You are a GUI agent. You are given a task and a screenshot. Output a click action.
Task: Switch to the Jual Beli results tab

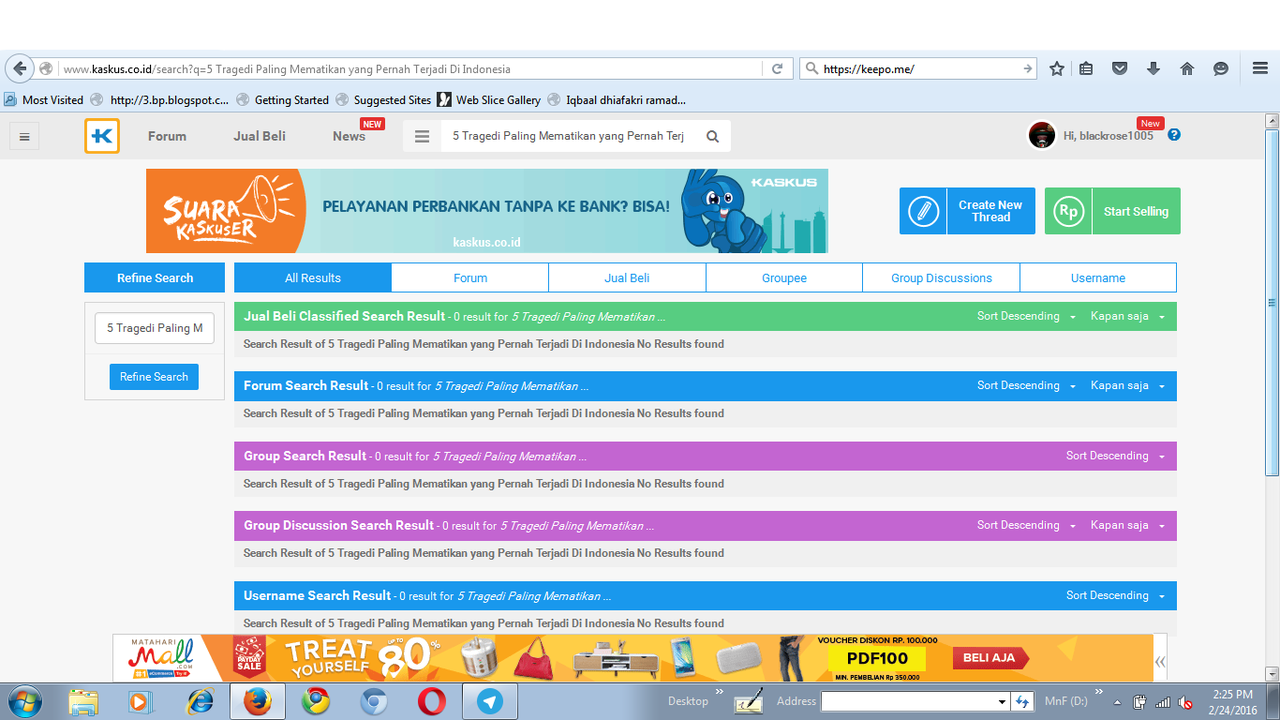click(x=627, y=278)
